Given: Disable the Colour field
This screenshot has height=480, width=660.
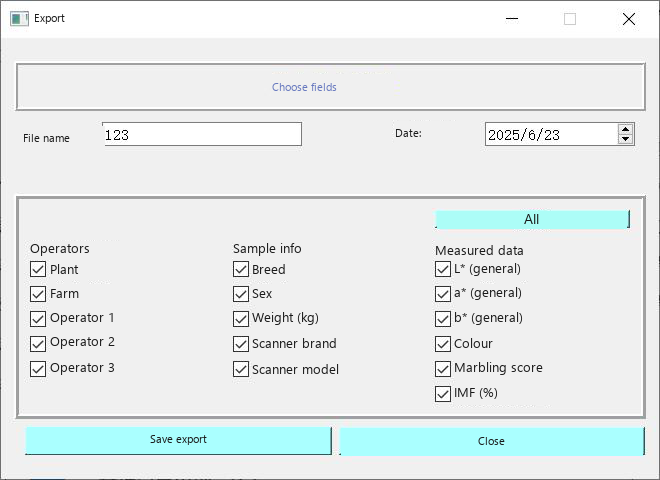Looking at the screenshot, I should click(443, 344).
